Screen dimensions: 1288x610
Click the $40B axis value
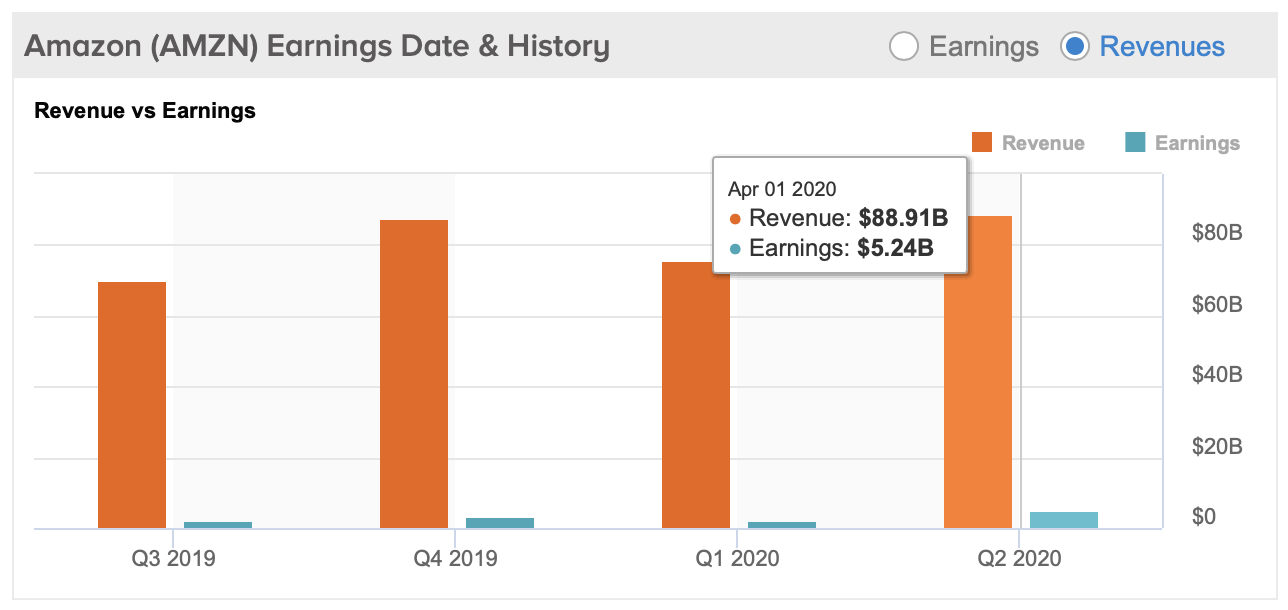point(1217,375)
